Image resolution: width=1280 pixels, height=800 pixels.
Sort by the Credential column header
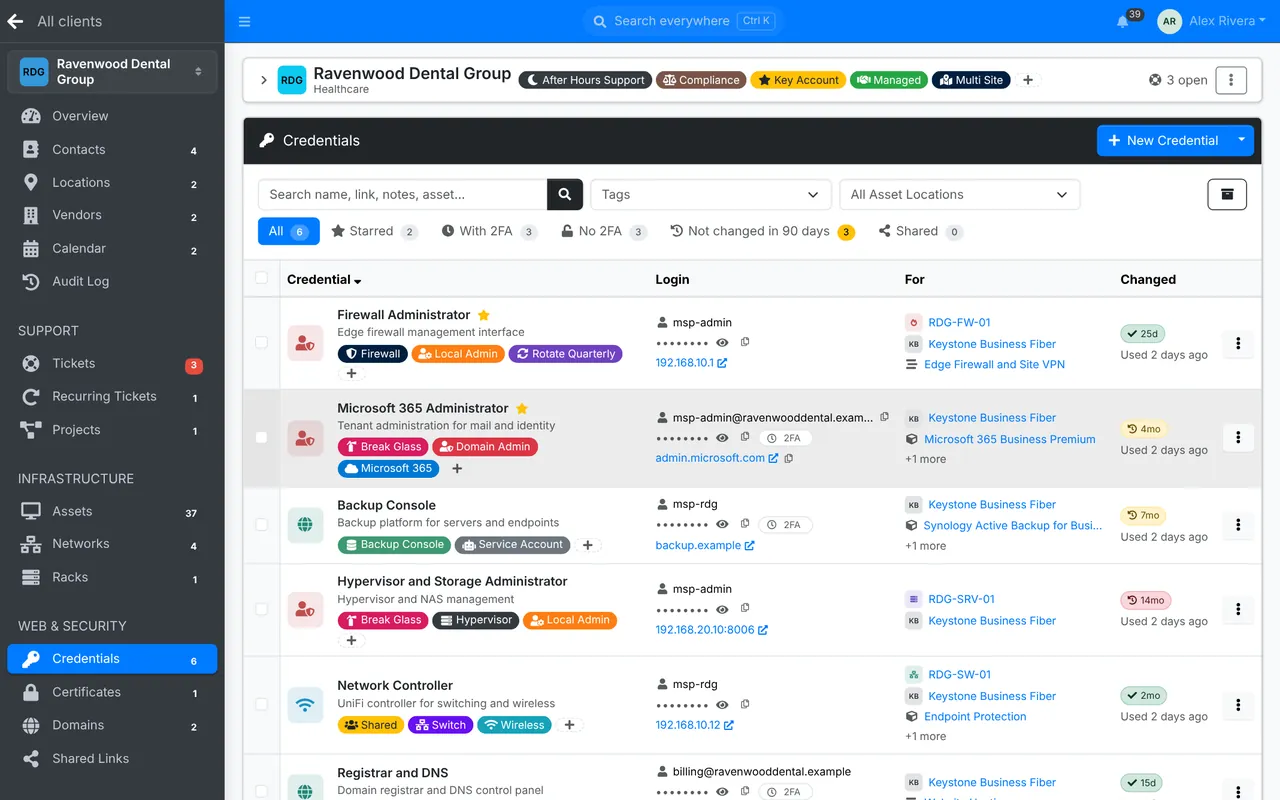(324, 279)
